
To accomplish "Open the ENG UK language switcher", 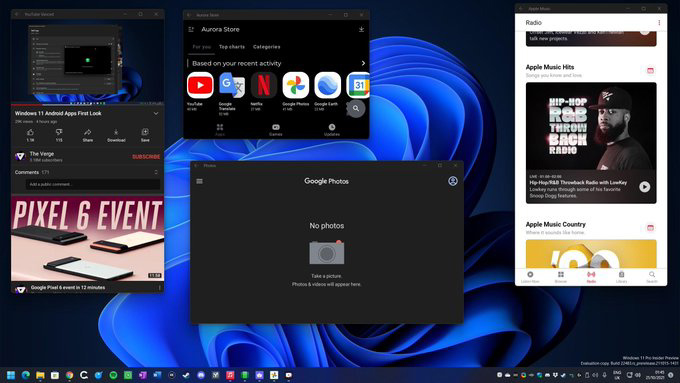I will coord(617,375).
